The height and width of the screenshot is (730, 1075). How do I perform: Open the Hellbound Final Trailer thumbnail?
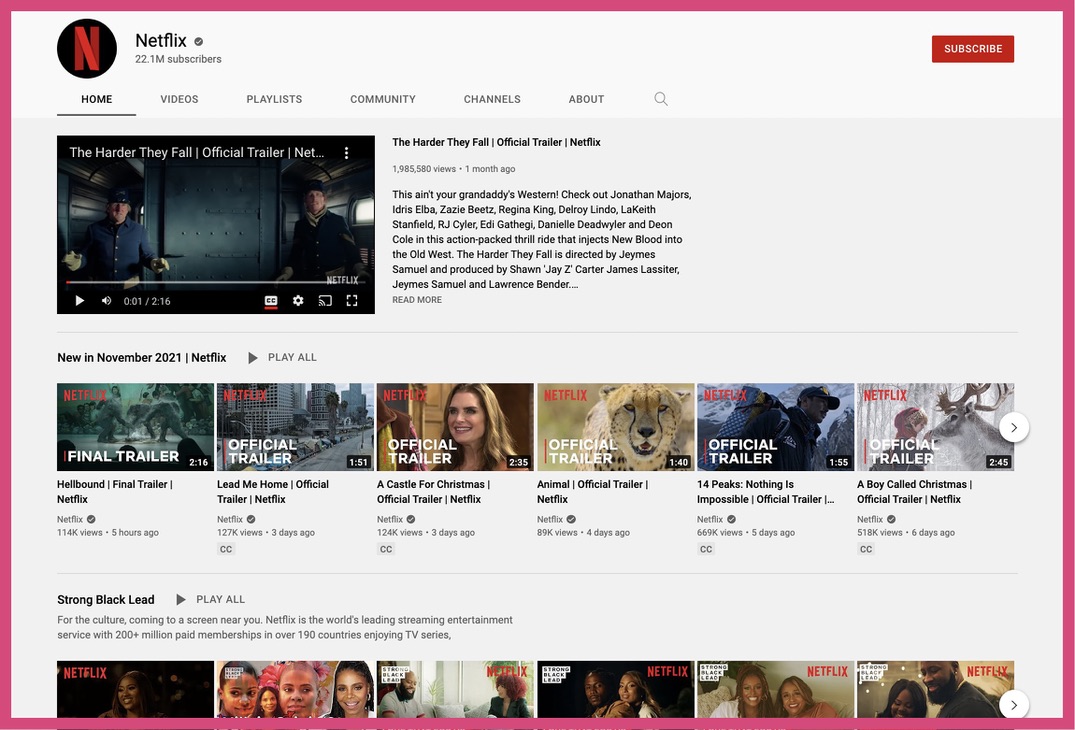tap(135, 427)
